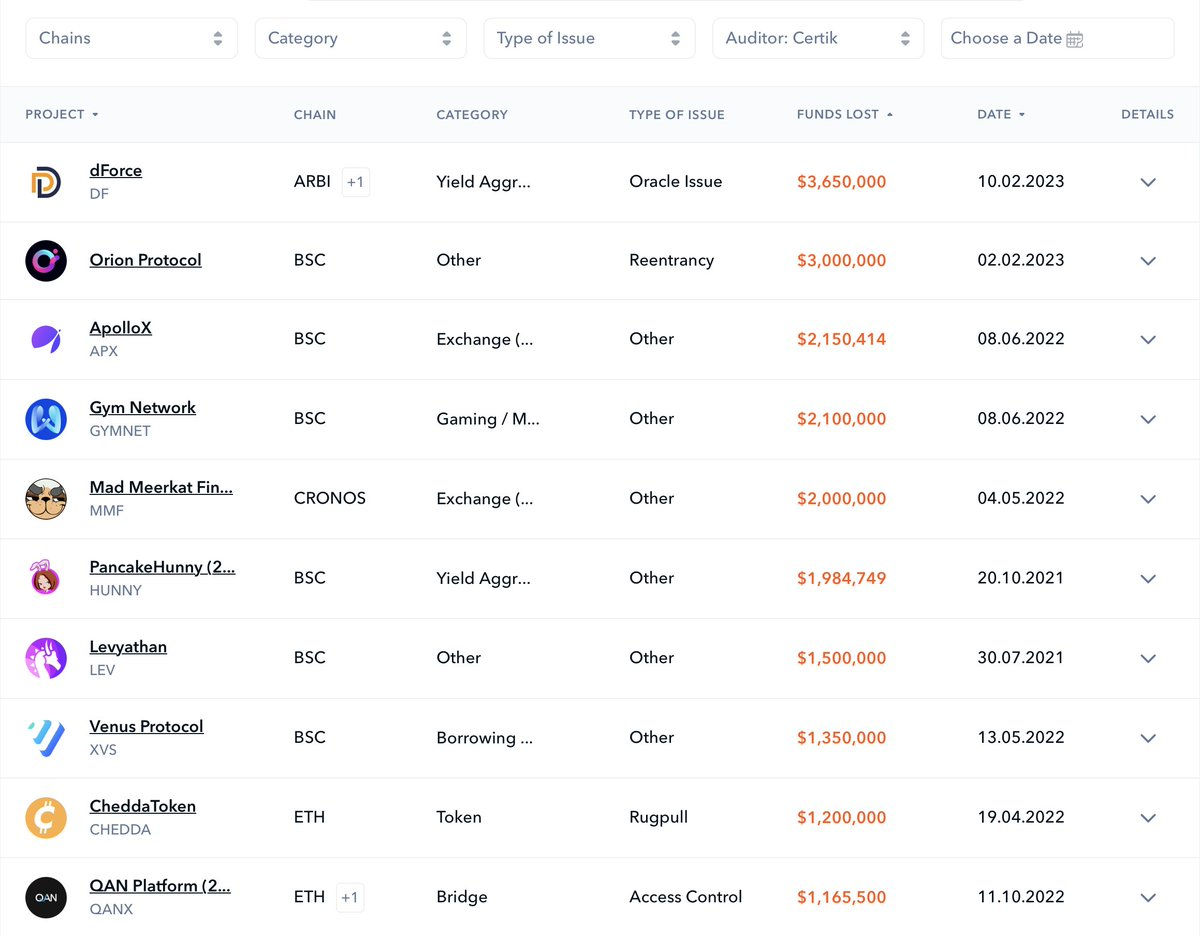Open the Orion Protocol project link
This screenshot has height=937, width=1200.
[146, 260]
